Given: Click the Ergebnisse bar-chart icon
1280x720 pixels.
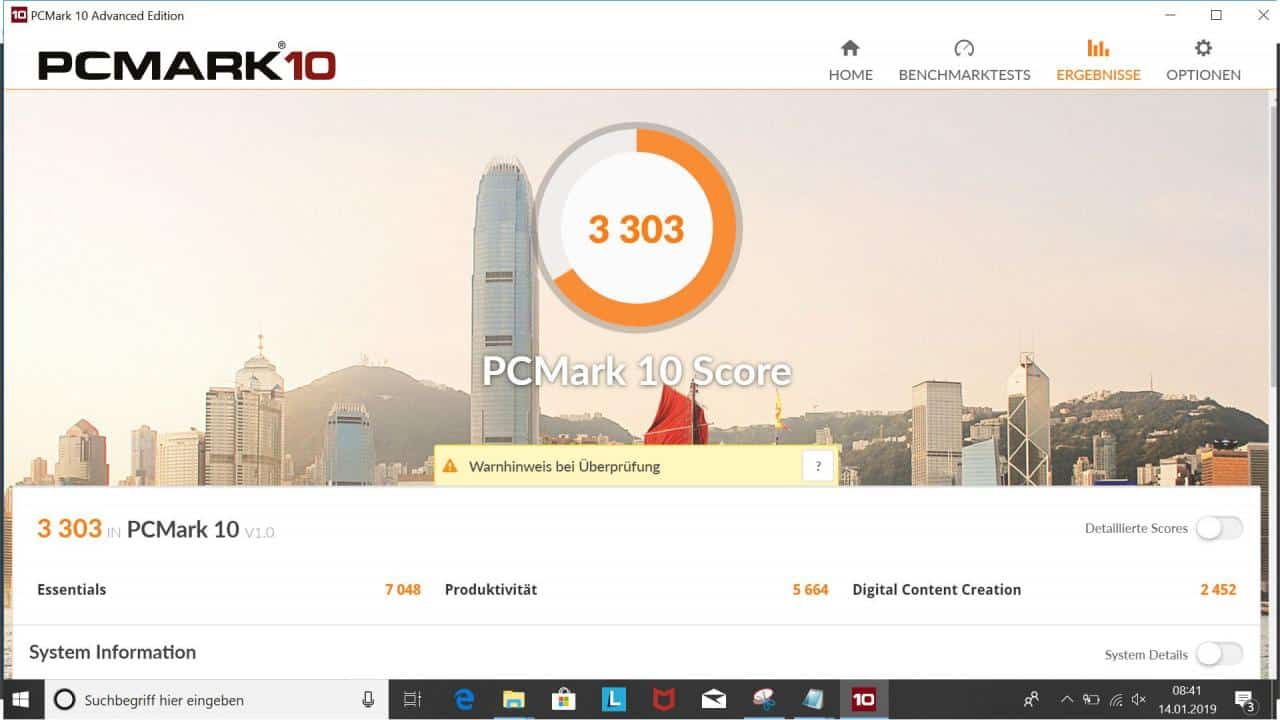Looking at the screenshot, I should pos(1098,47).
